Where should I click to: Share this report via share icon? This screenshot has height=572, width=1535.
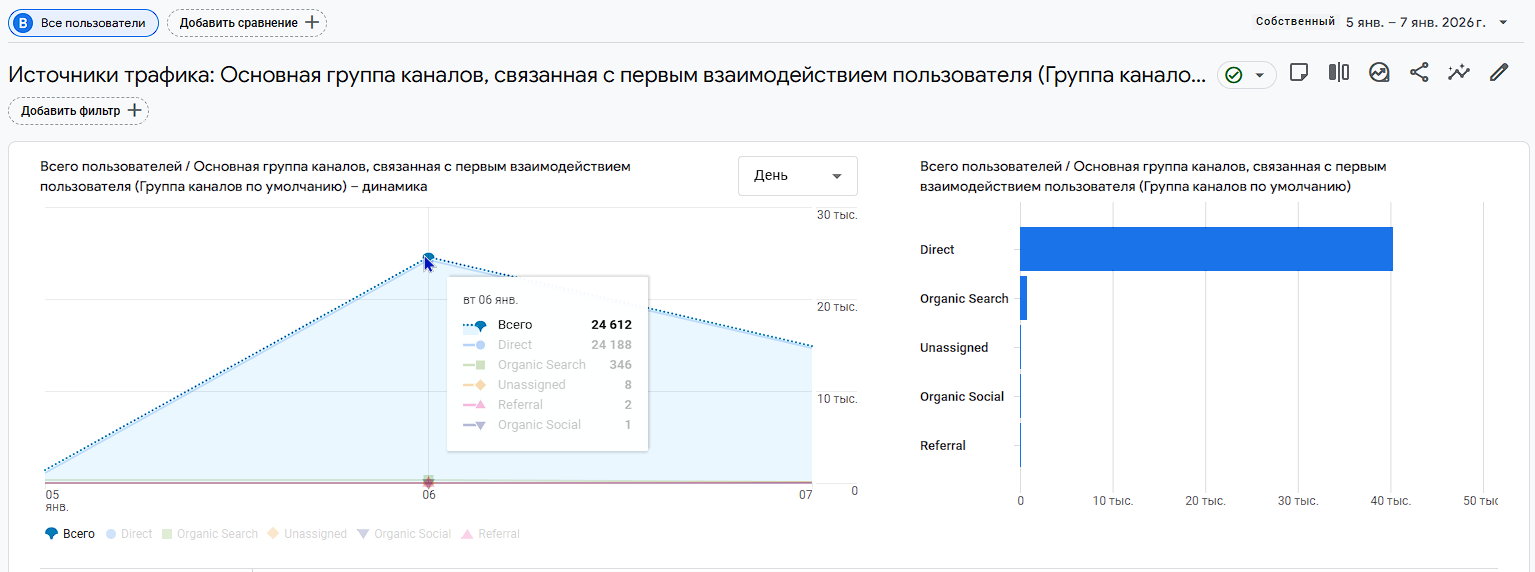pos(1419,73)
